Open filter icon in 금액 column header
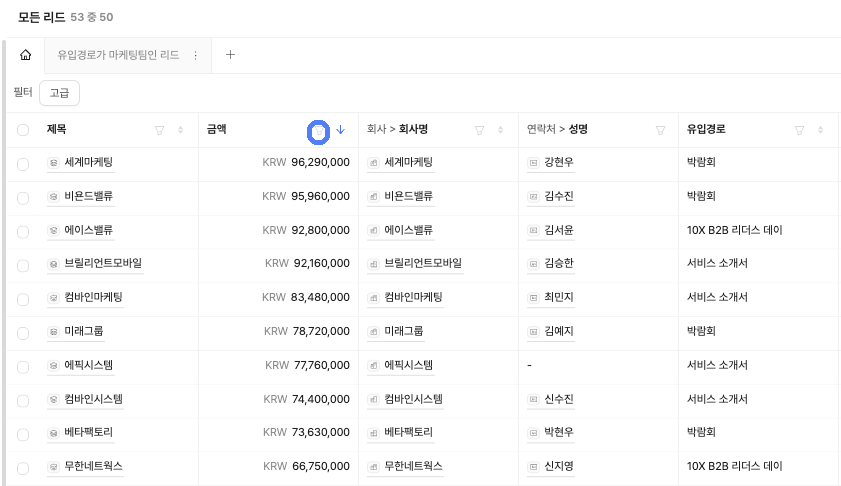The height and width of the screenshot is (486, 841). [319, 130]
